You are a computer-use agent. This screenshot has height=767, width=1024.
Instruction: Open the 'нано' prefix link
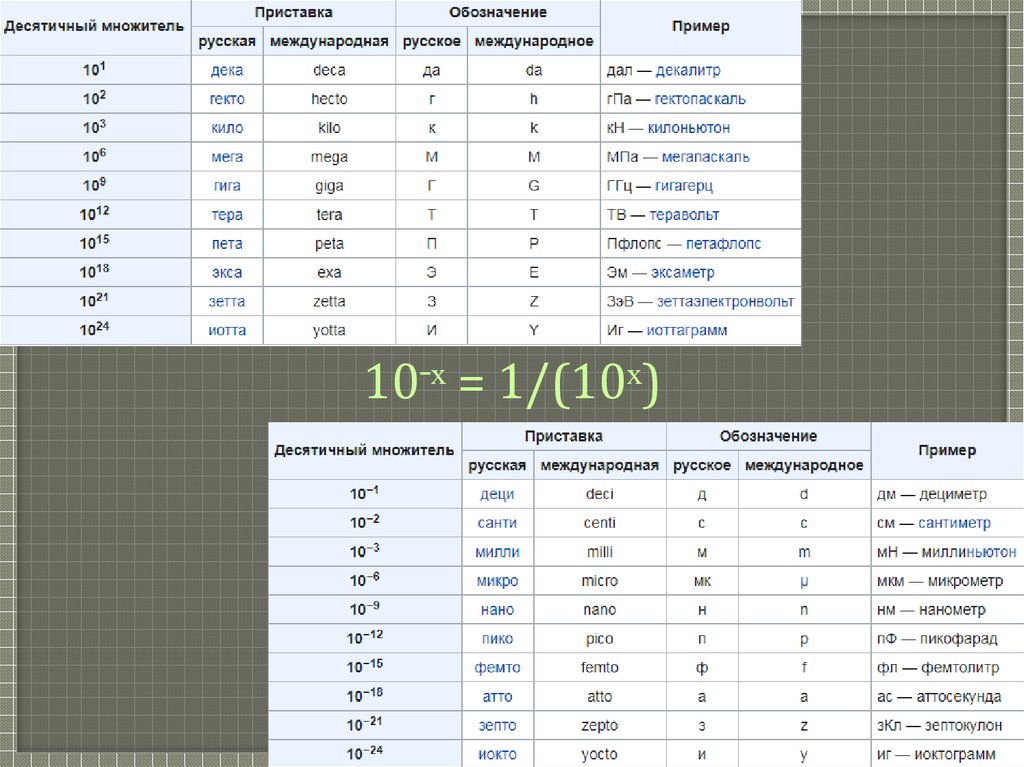(497, 610)
